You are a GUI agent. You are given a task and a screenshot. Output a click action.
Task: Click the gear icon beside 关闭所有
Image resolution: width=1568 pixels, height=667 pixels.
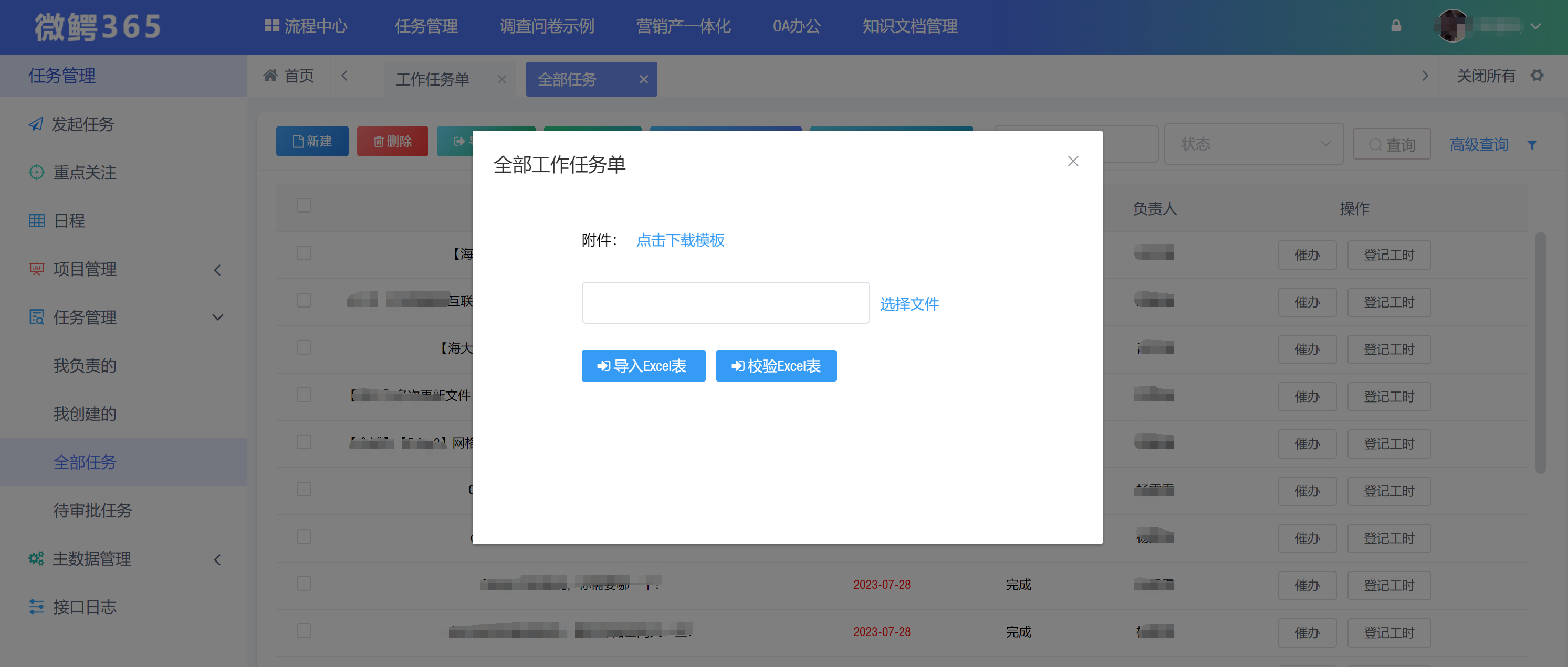1537,76
